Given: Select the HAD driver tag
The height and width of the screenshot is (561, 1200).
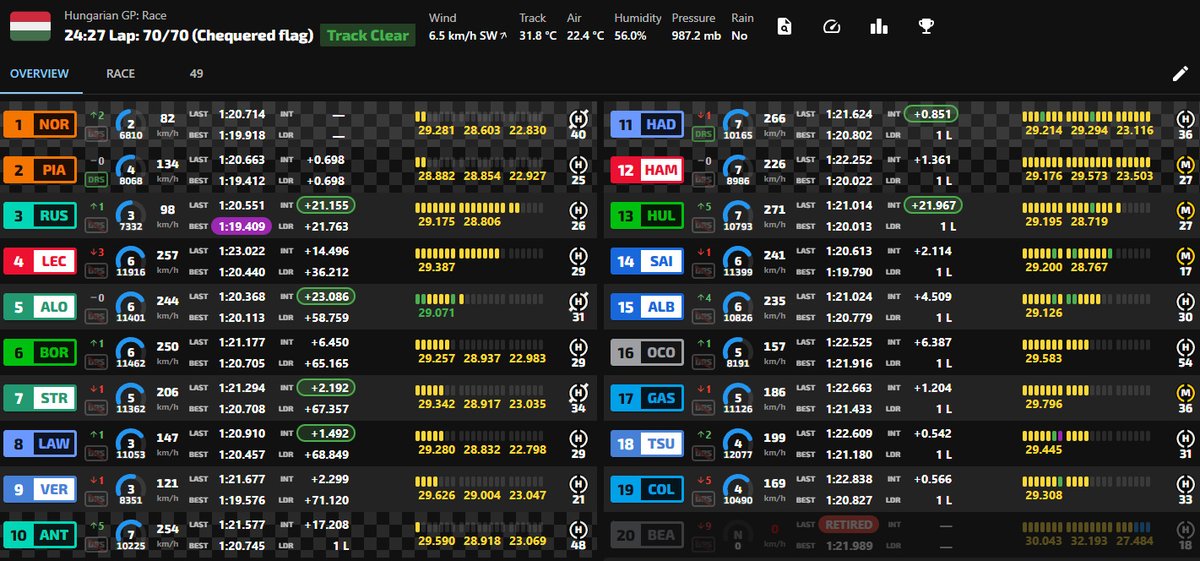Looking at the screenshot, I should [x=647, y=125].
